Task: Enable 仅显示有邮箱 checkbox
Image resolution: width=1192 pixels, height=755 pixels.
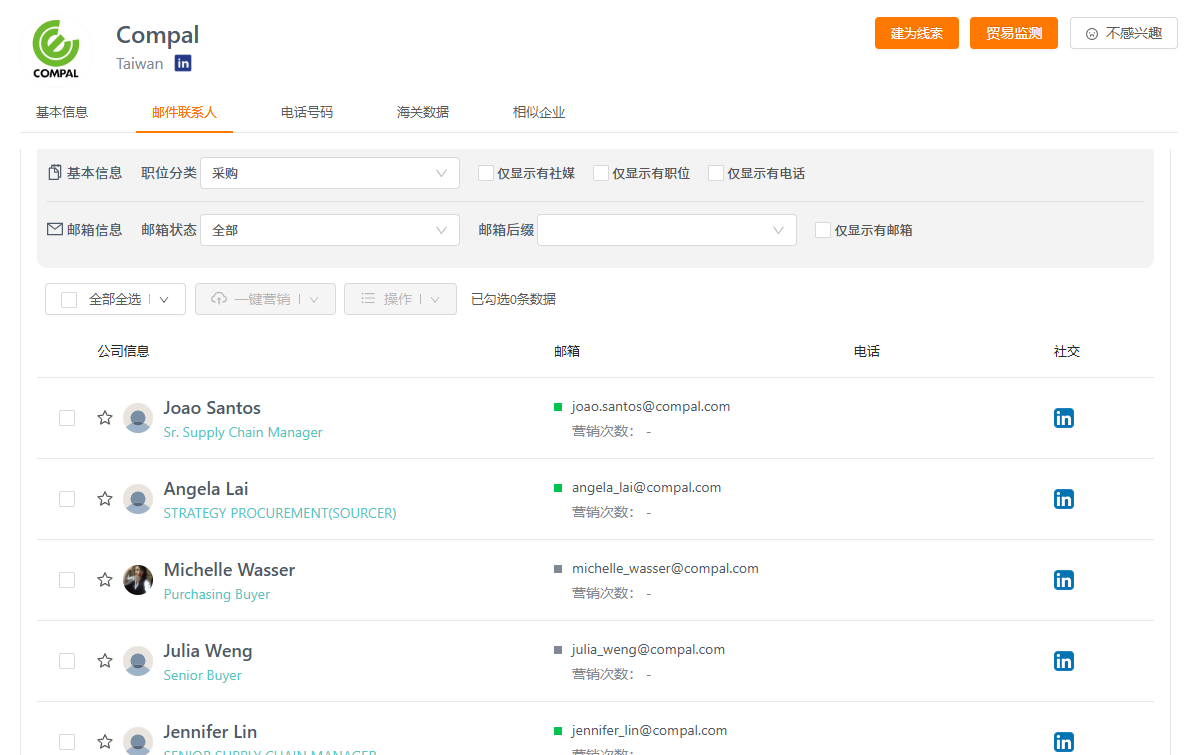Action: click(x=823, y=230)
